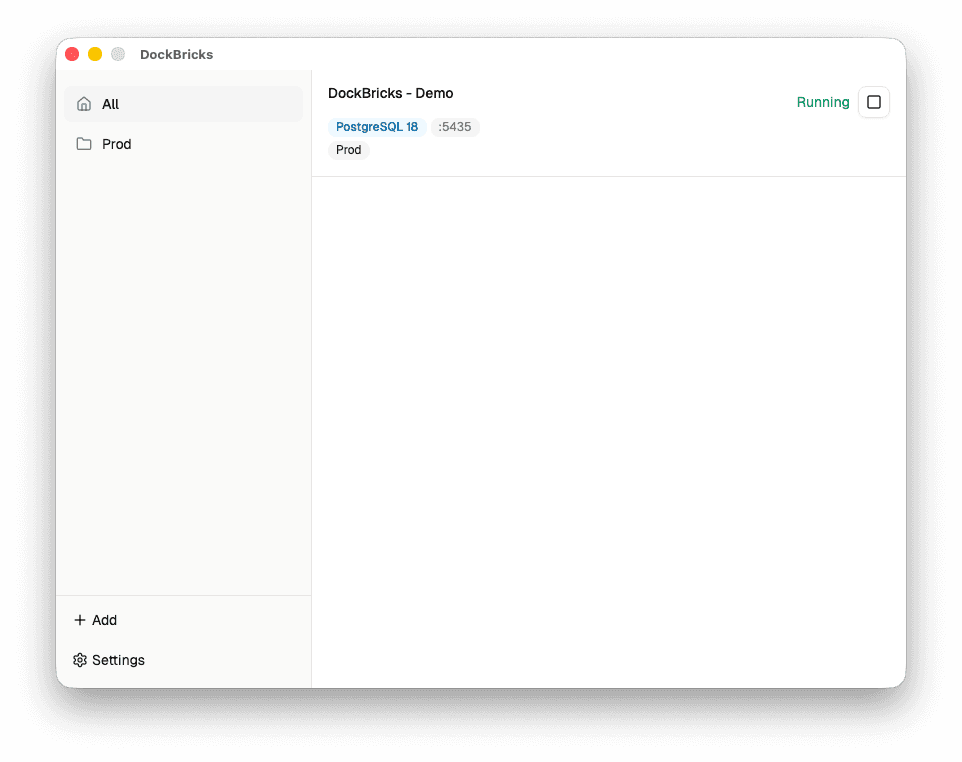The width and height of the screenshot is (962, 762).
Task: Click the green Running status text
Action: 822,102
